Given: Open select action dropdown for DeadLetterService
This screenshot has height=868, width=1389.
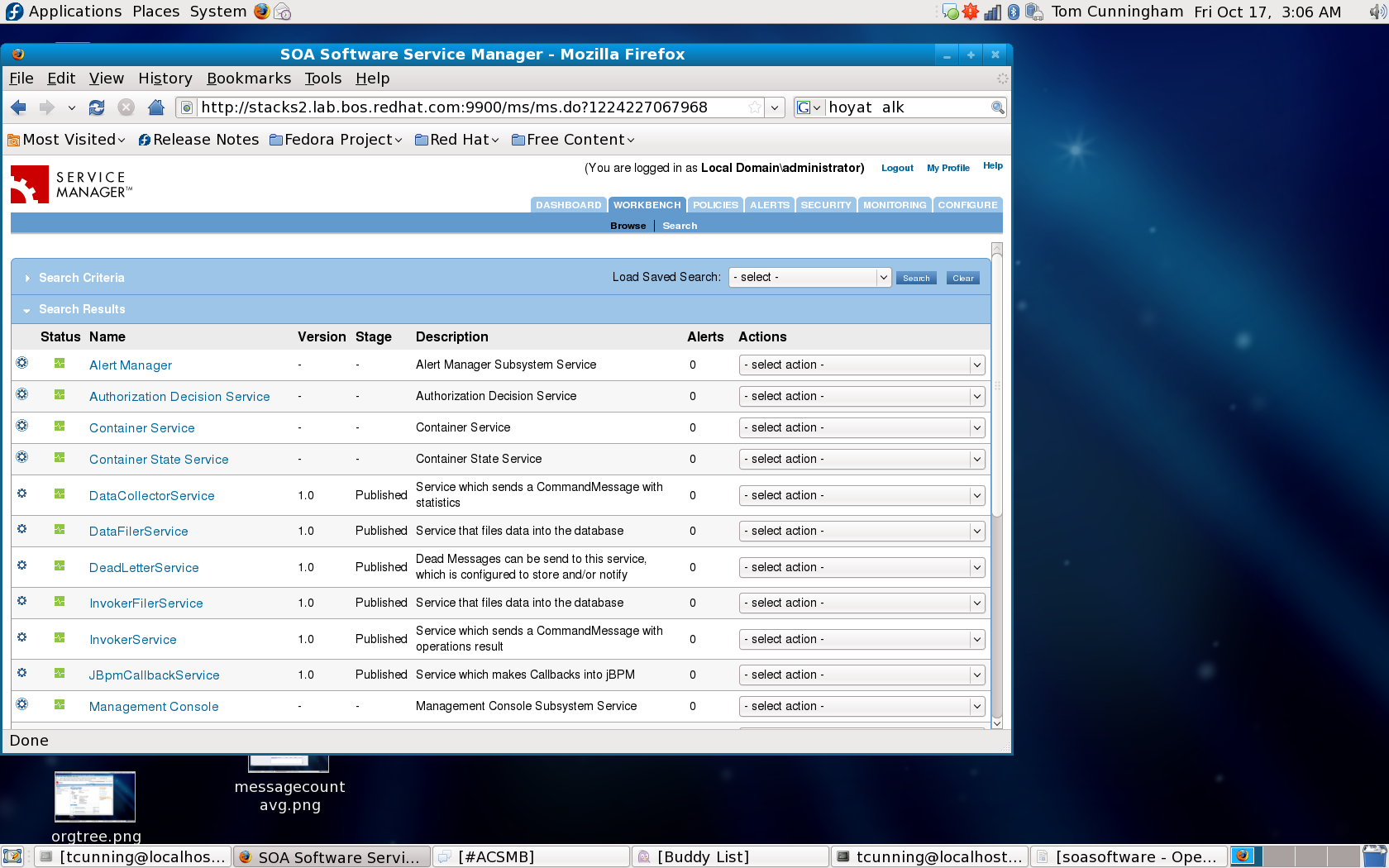Looking at the screenshot, I should (862, 568).
